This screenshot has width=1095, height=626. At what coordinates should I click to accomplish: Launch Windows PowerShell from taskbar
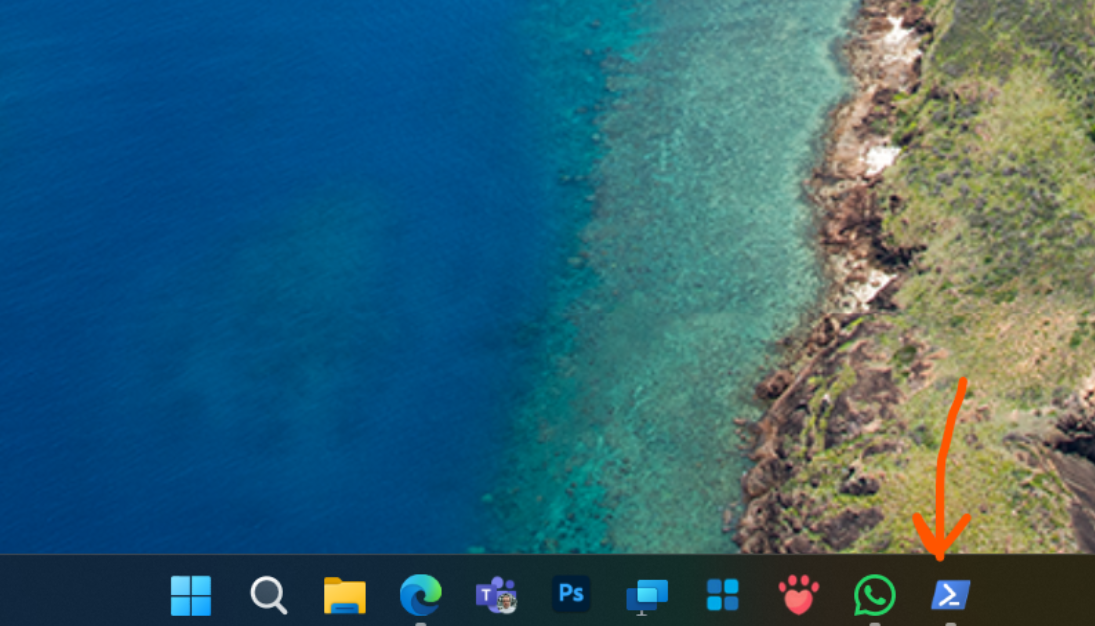[x=950, y=595]
